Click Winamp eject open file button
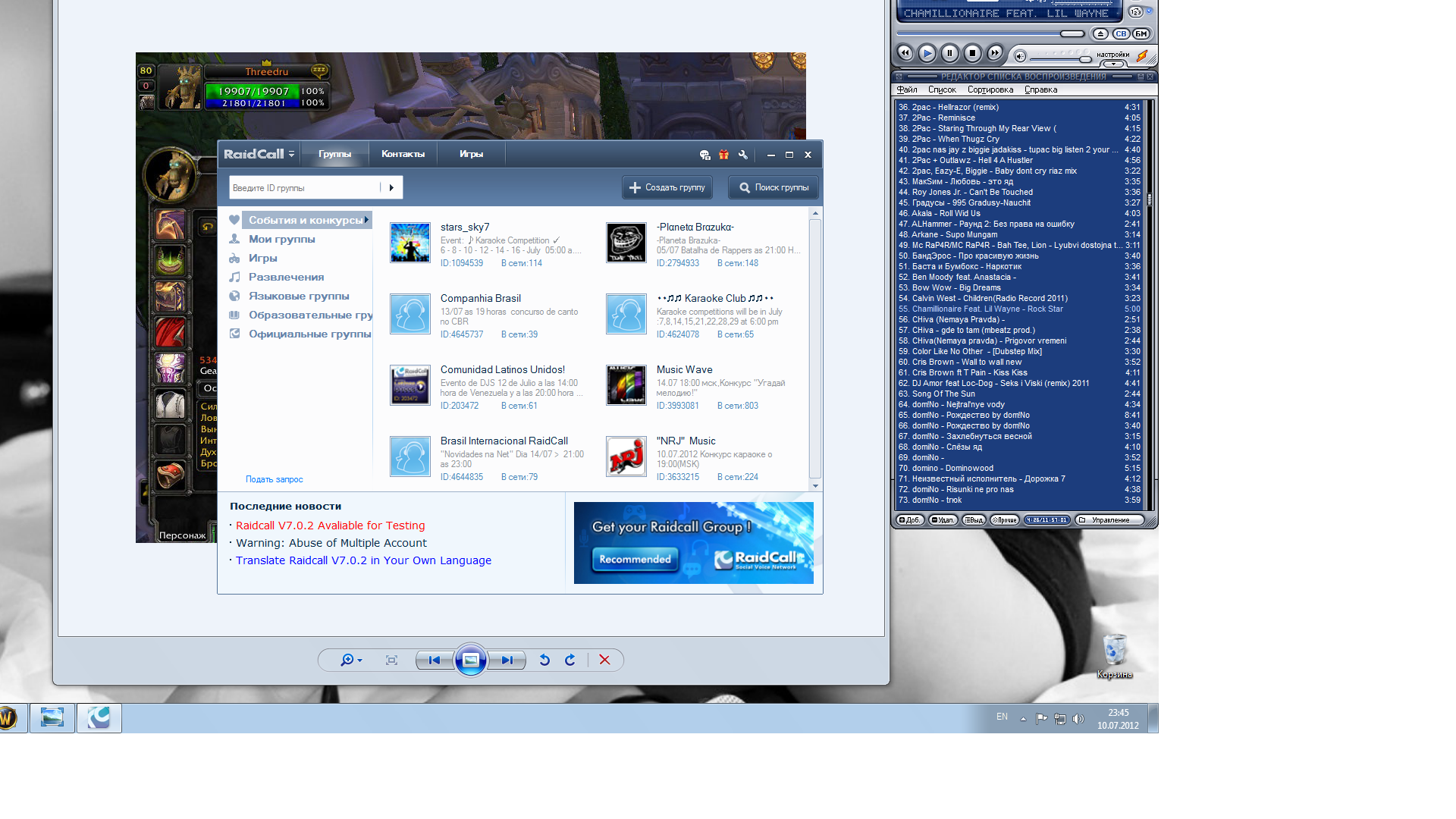The width and height of the screenshot is (1456, 819). click(x=1100, y=33)
